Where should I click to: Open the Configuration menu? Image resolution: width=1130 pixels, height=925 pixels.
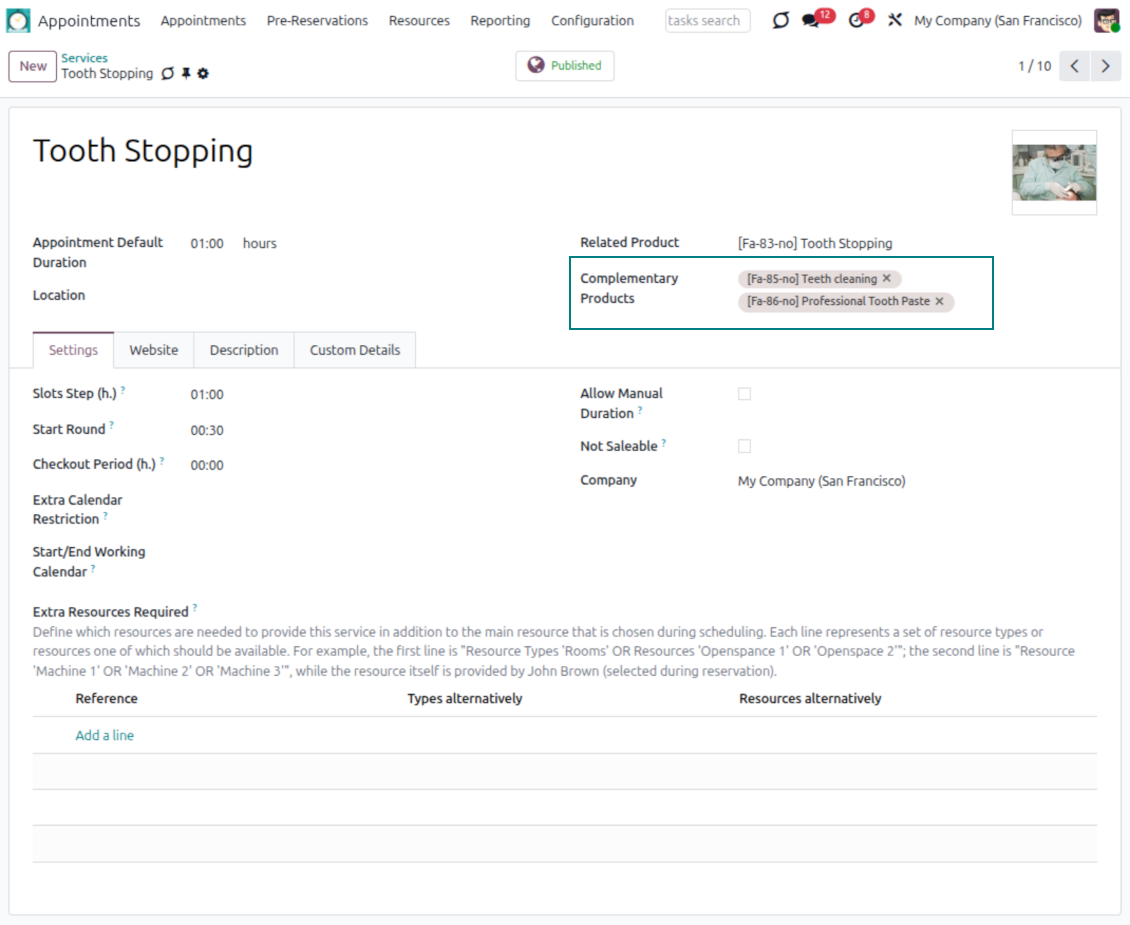point(592,21)
